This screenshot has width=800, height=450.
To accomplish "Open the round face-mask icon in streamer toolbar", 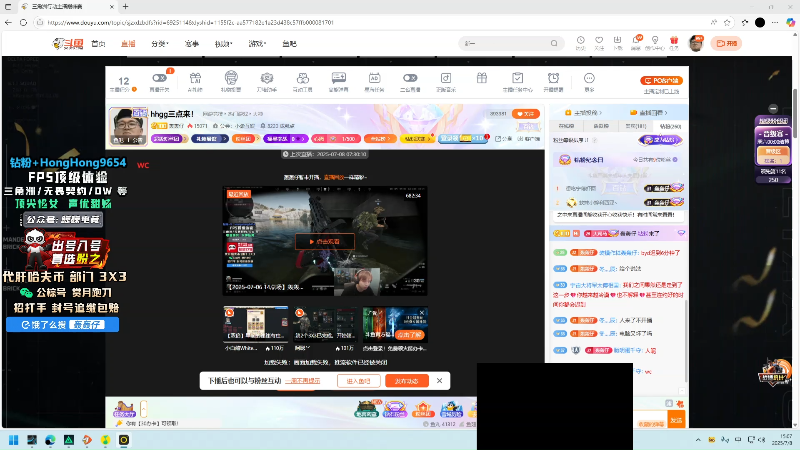I will 231,78.
